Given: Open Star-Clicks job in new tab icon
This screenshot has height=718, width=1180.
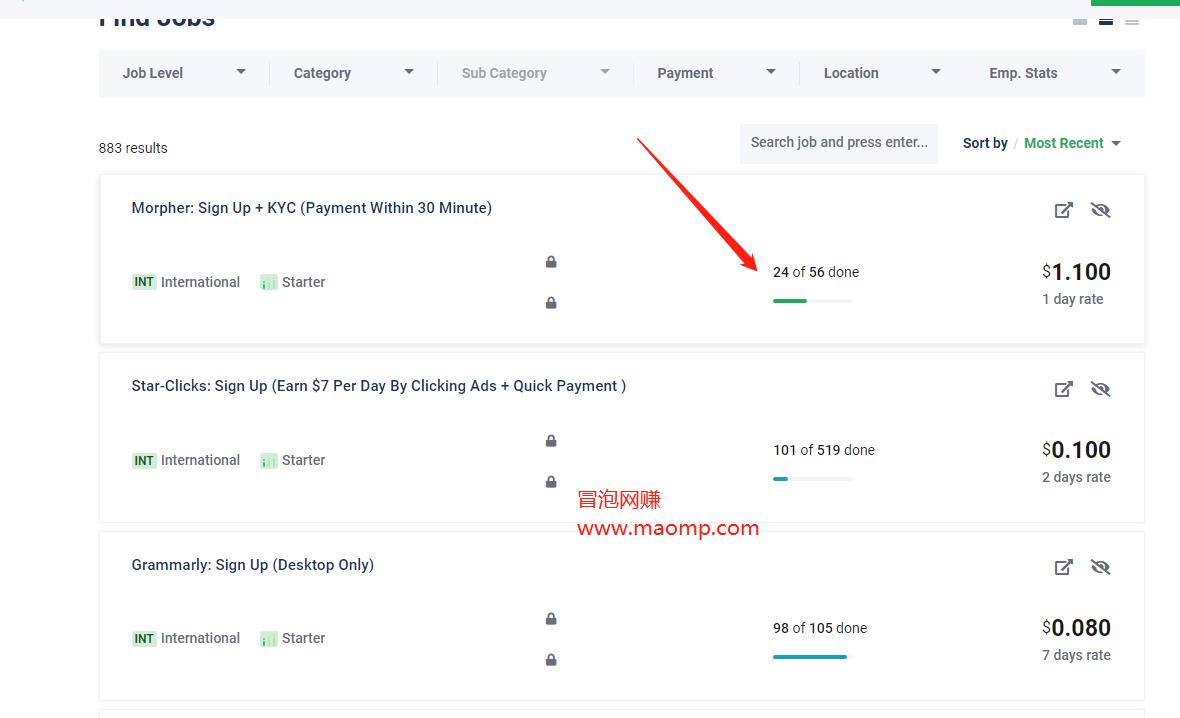Looking at the screenshot, I should pyautogui.click(x=1063, y=389).
